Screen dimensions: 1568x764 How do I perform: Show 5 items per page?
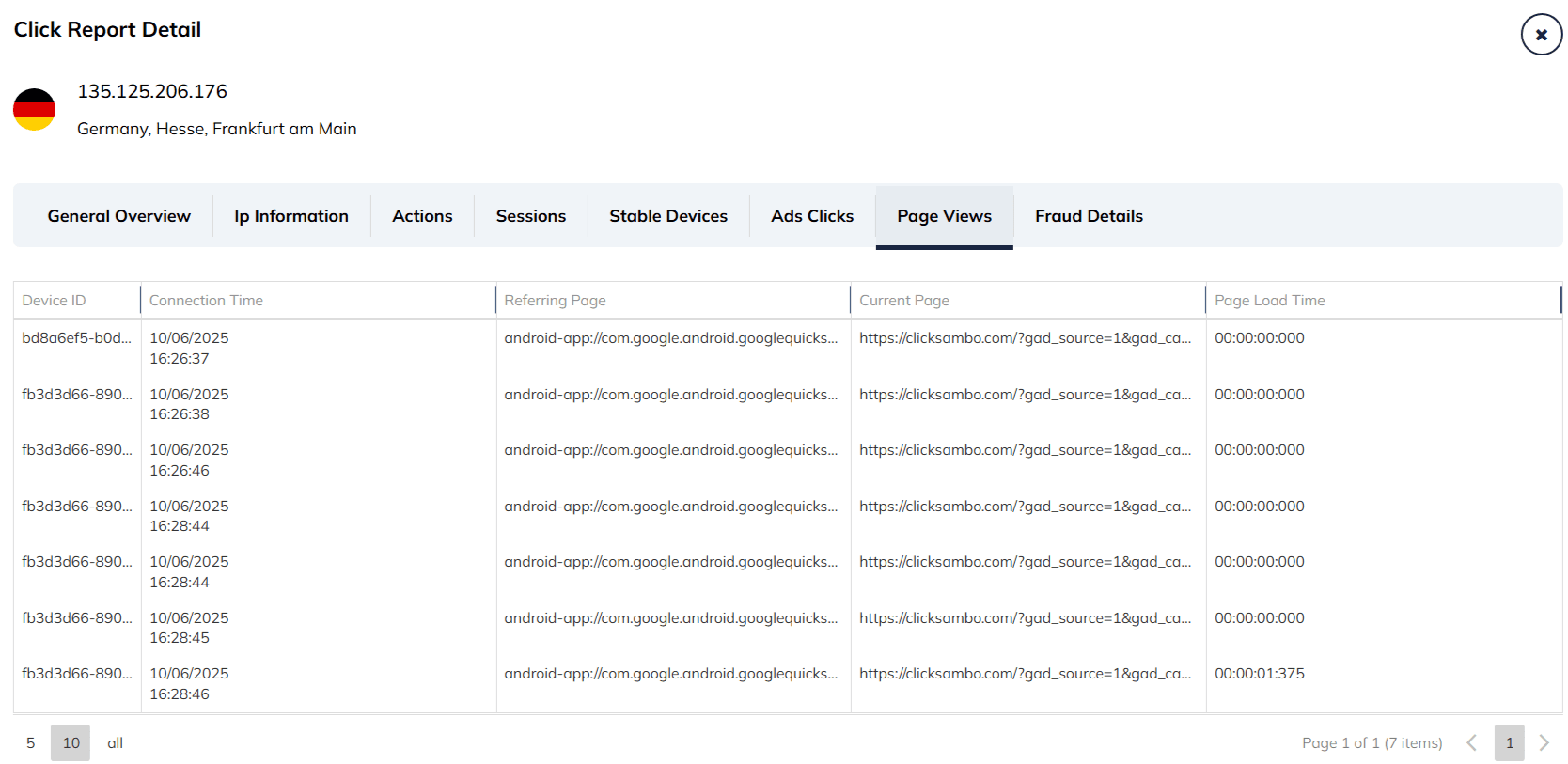click(31, 742)
